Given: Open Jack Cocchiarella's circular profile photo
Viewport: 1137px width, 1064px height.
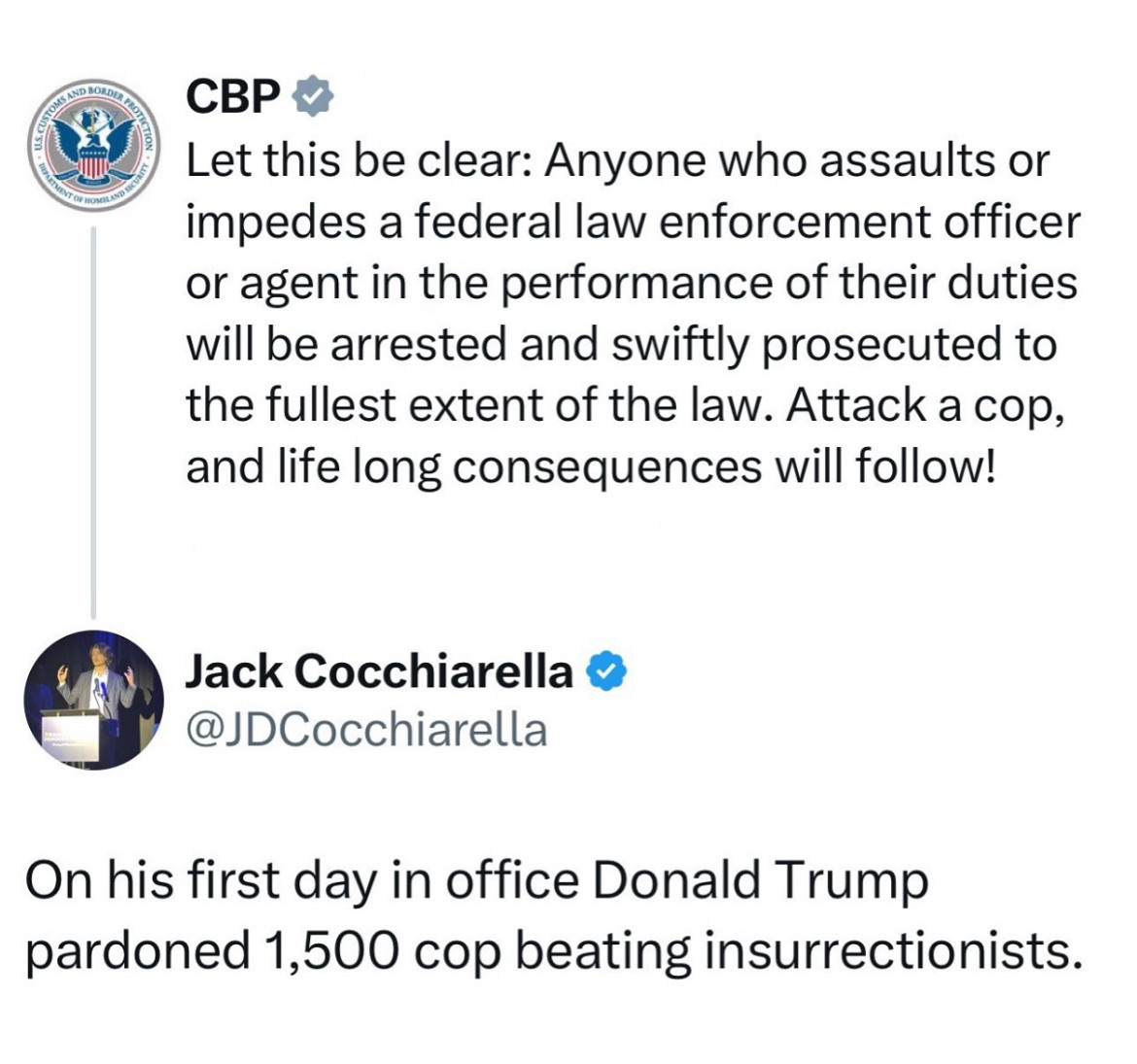Looking at the screenshot, I should pyautogui.click(x=93, y=700).
